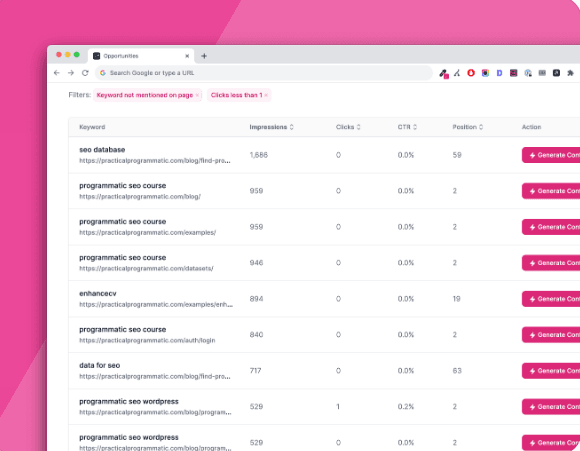The width and height of the screenshot is (580, 451).
Task: Generate content for the /examples/ programmatic seo course row
Action: [x=551, y=227]
